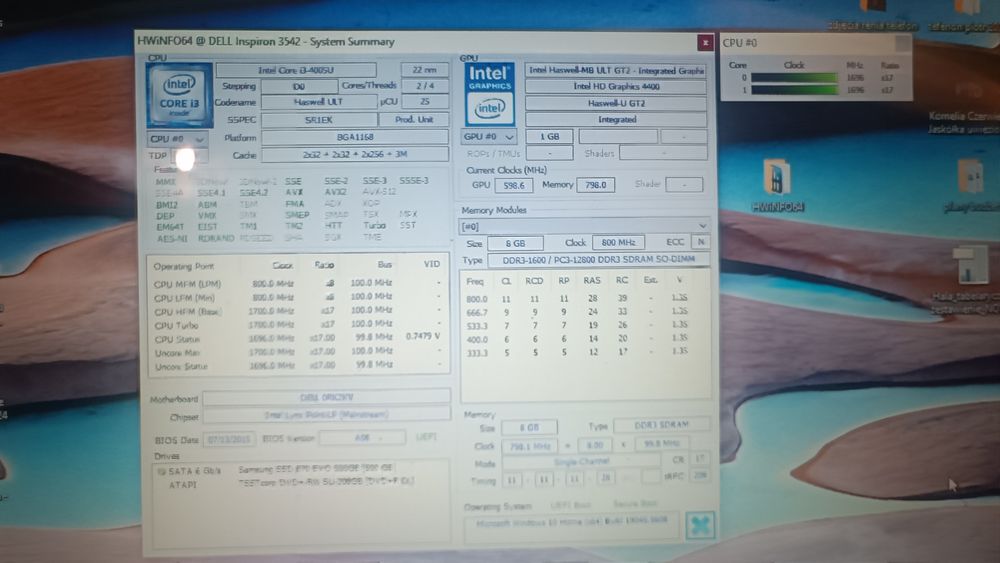This screenshot has height=563, width=1000.
Task: Click the Intel HD Graphics 4400 field
Action: (615, 86)
